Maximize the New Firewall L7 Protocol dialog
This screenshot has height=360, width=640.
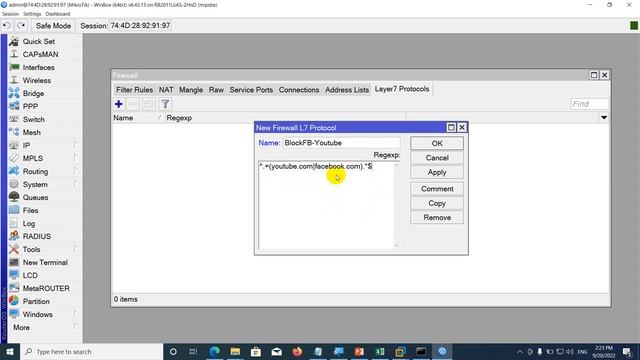[451, 127]
